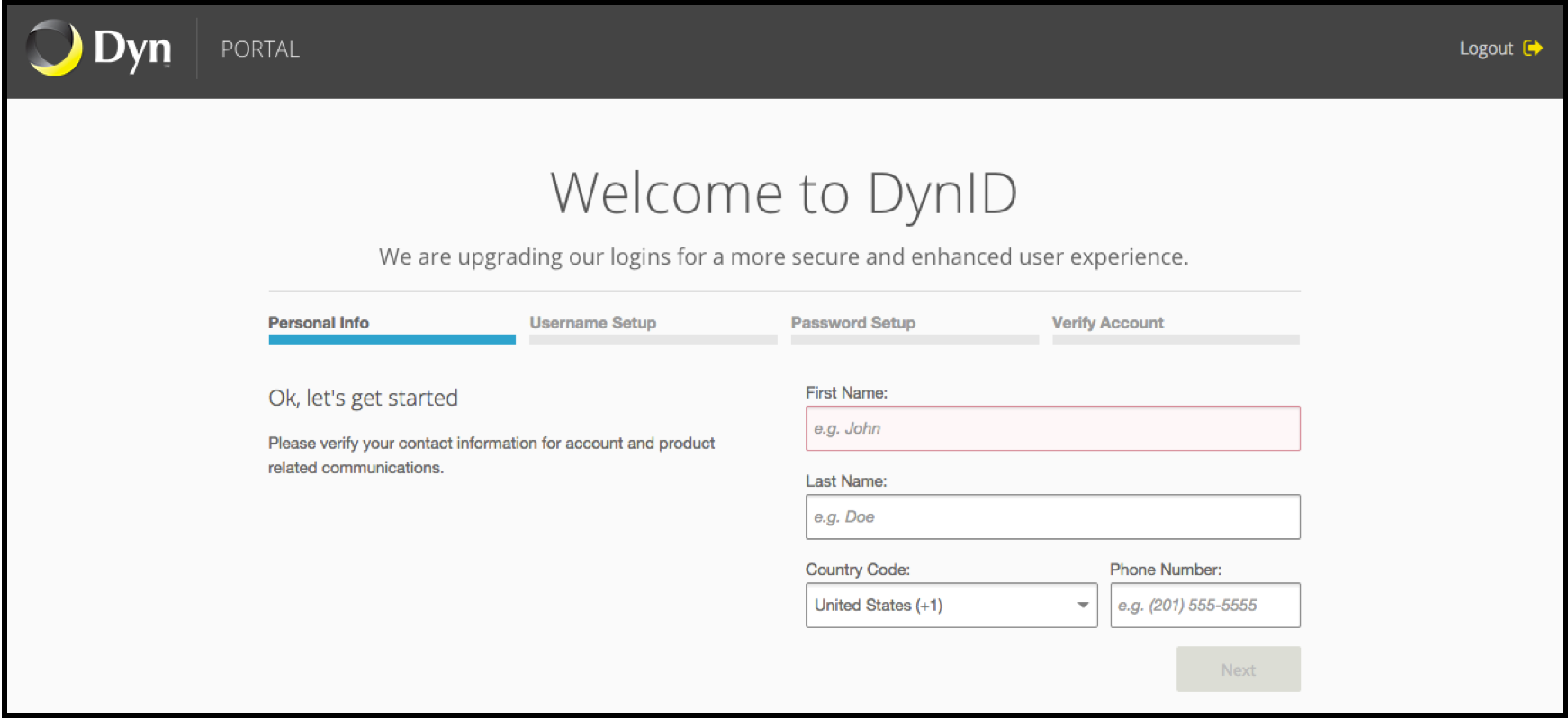
Task: Click the 'Ok, let's get started' text
Action: click(363, 398)
